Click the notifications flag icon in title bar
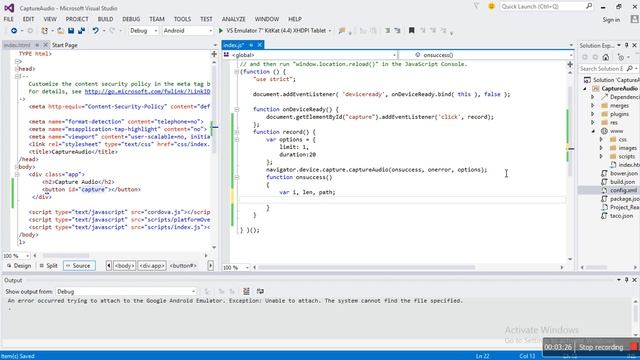Screen dimensions: 640x360 click(476, 7)
